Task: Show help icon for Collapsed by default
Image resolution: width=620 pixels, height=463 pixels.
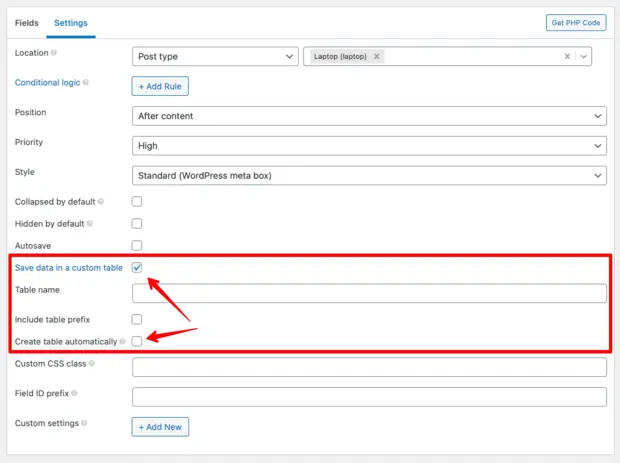Action: pos(101,202)
